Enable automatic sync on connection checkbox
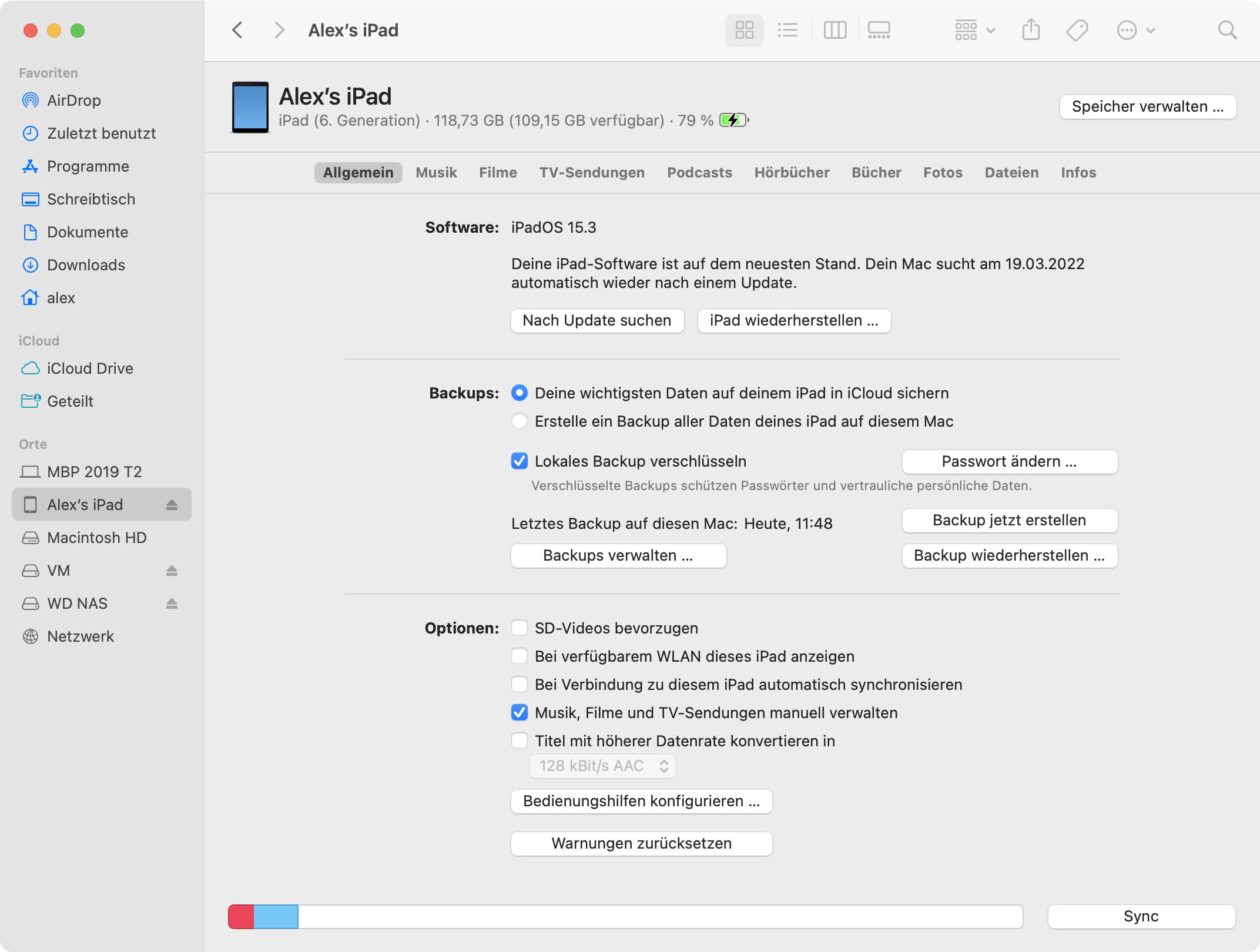 click(x=520, y=685)
